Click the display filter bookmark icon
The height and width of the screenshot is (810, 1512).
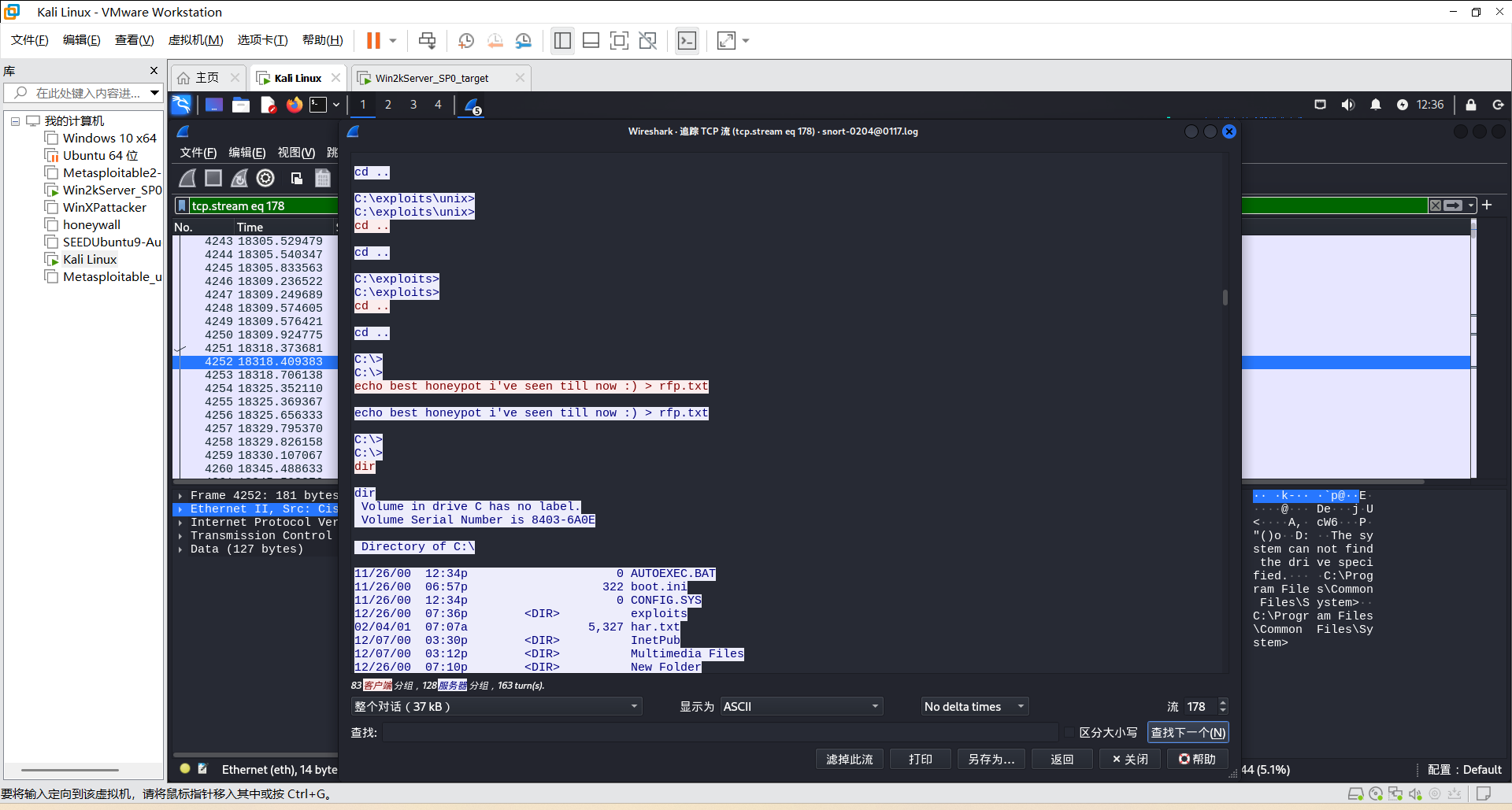click(x=183, y=205)
